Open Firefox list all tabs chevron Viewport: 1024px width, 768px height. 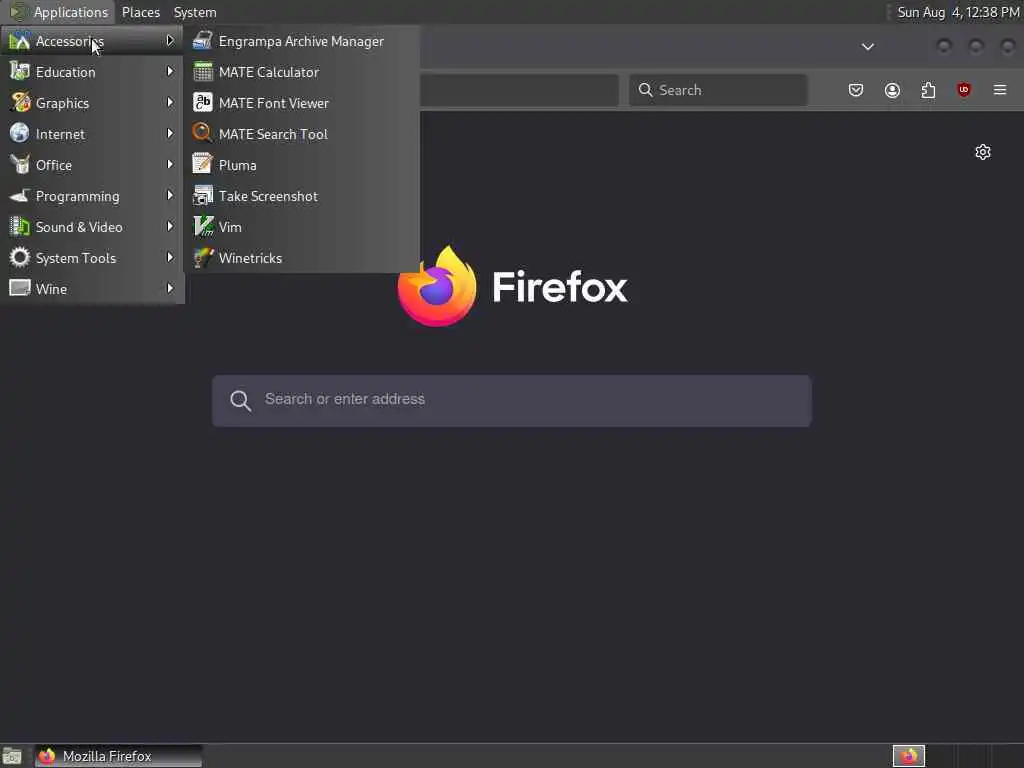868,46
